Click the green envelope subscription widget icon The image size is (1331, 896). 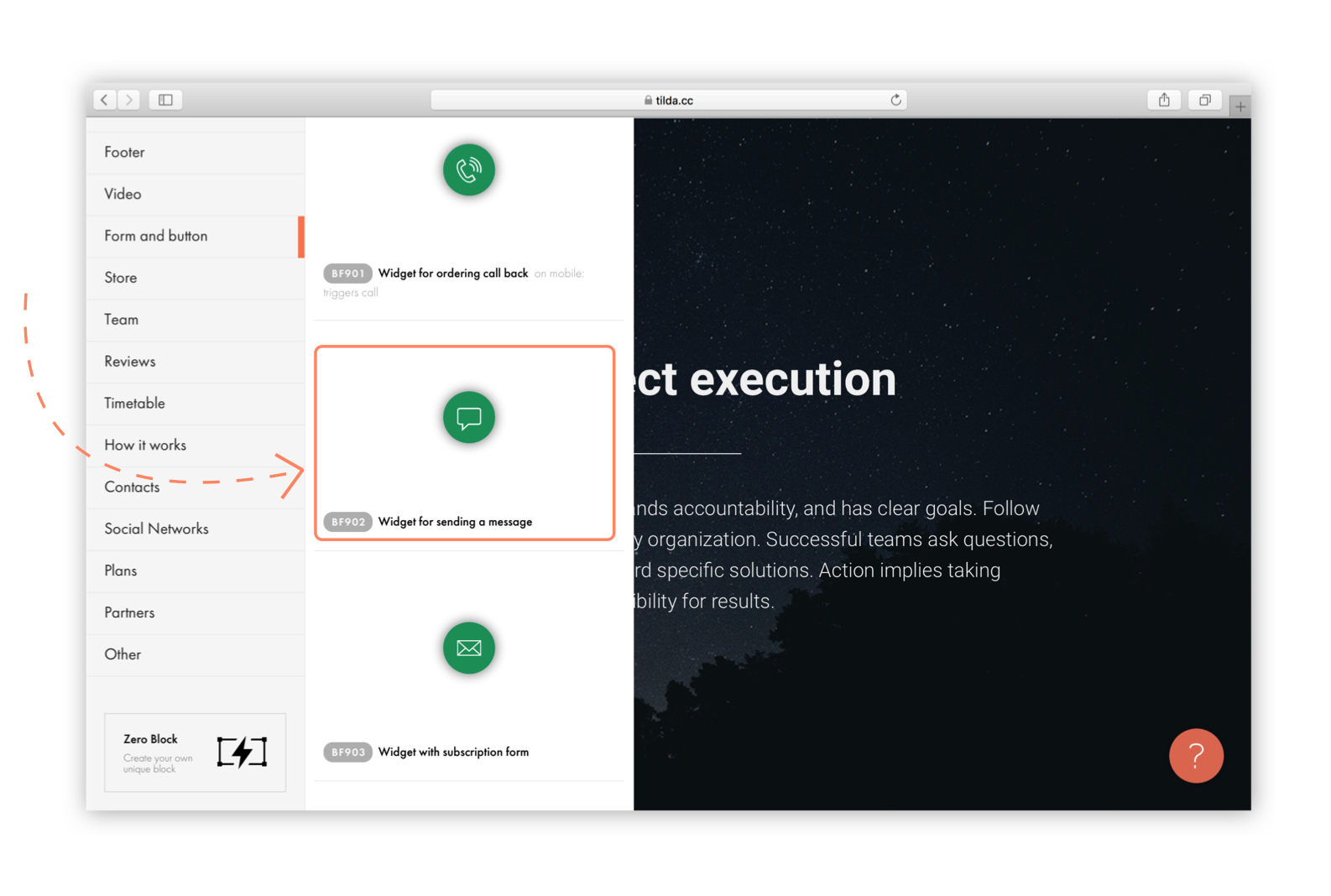469,648
